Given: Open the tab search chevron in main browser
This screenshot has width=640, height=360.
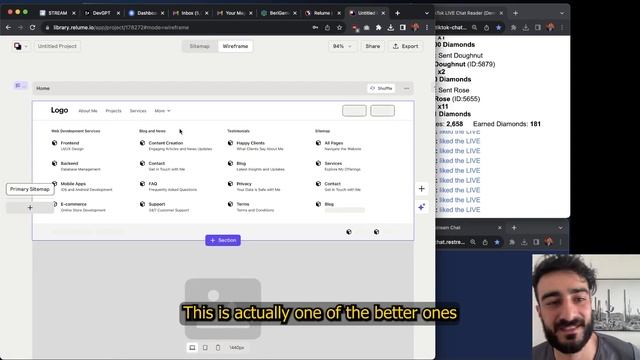Looking at the screenshot, I should tap(427, 13).
